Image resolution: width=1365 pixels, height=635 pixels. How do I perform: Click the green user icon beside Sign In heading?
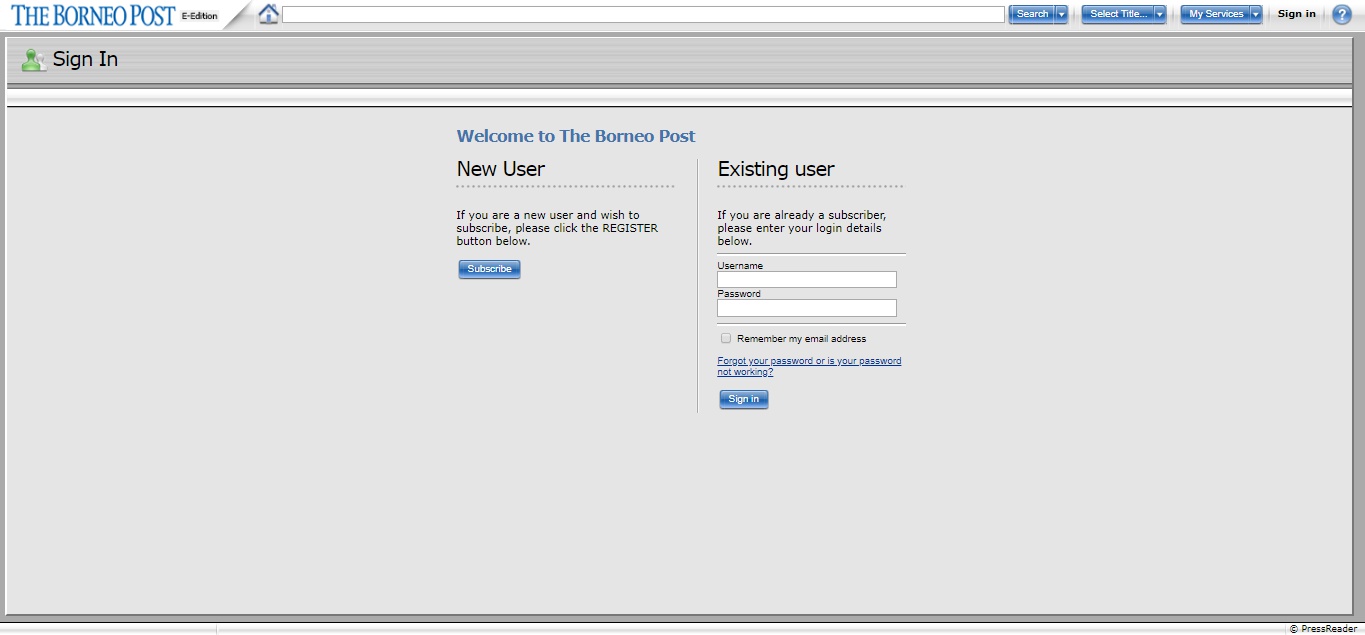tap(33, 60)
